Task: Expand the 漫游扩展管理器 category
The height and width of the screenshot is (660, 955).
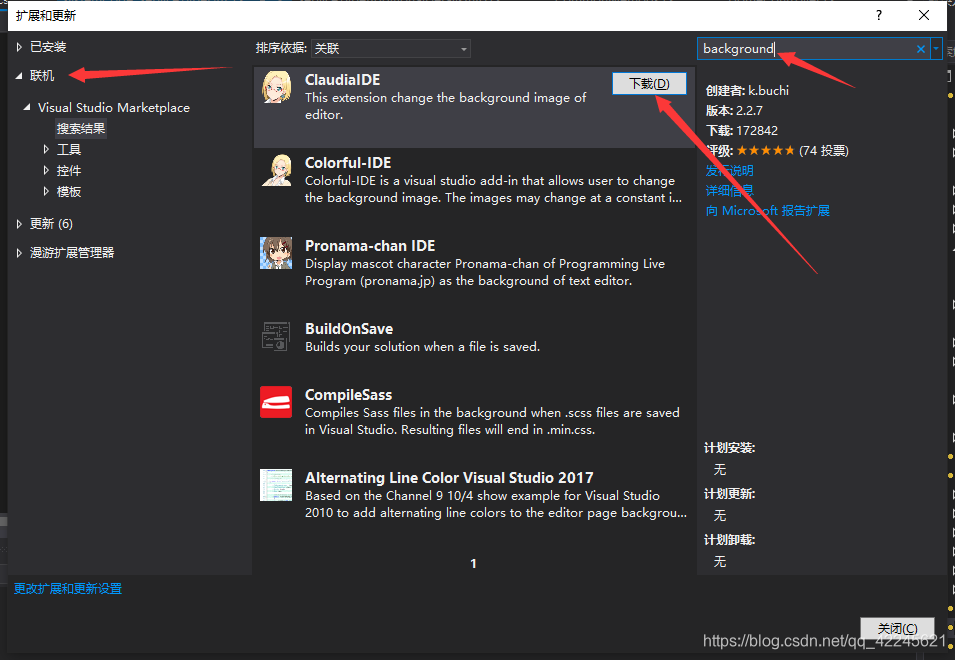Action: pyautogui.click(x=19, y=253)
